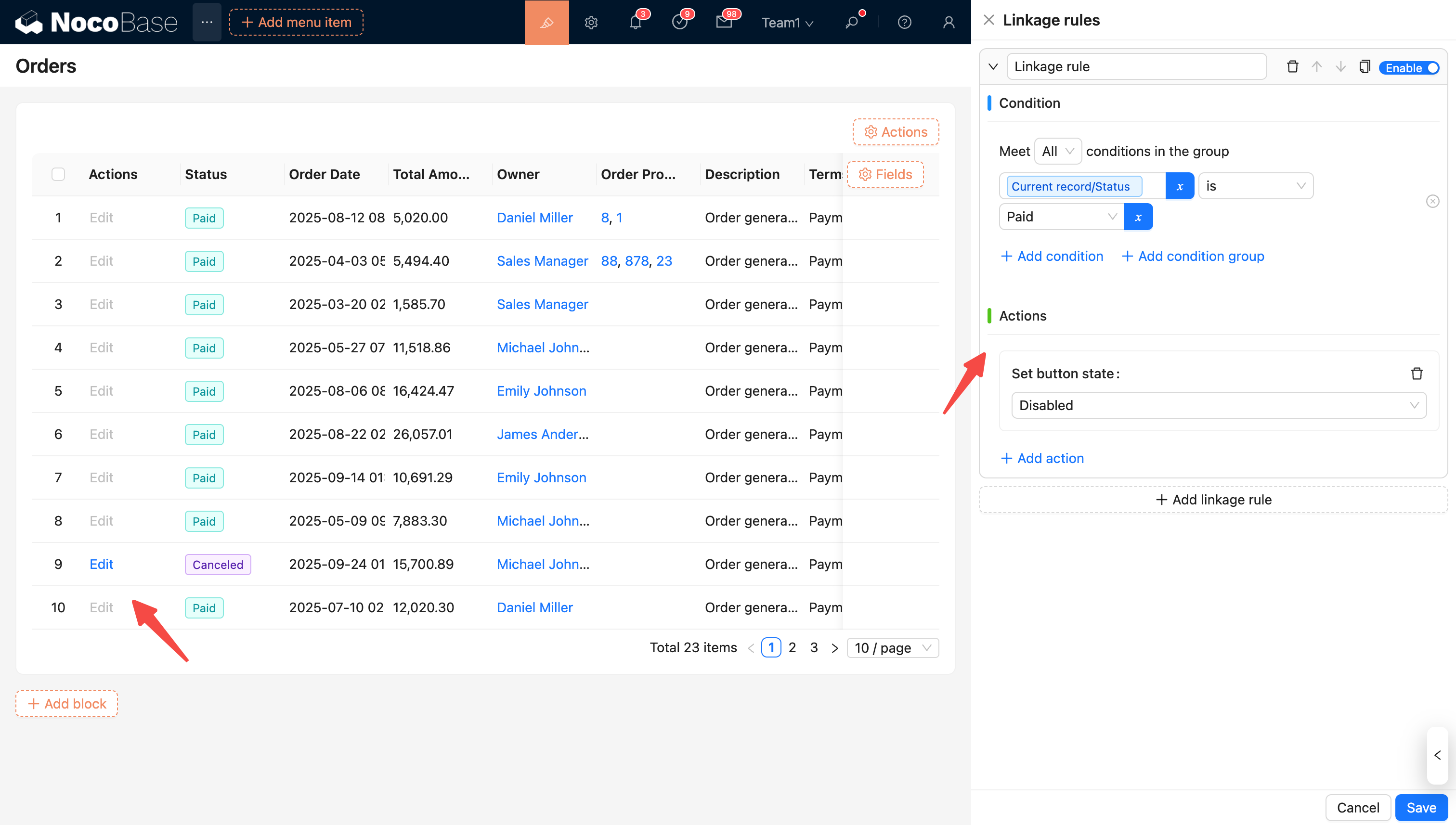Go to page 2 of orders

click(793, 648)
